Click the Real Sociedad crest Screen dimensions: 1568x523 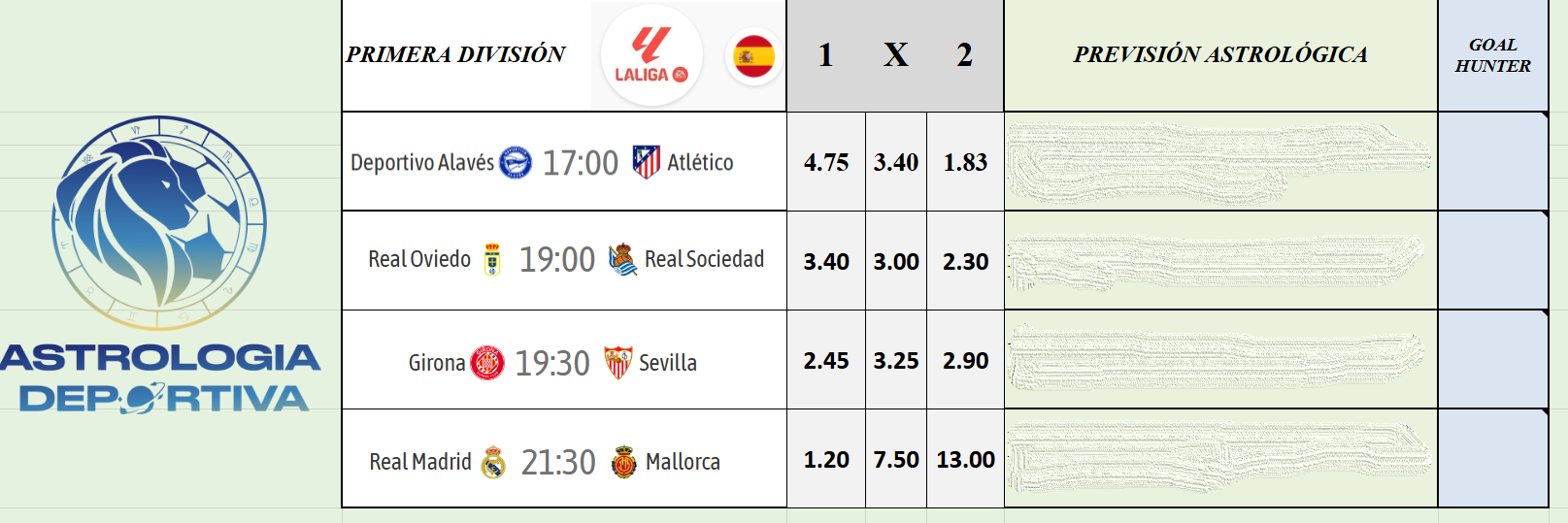[622, 259]
